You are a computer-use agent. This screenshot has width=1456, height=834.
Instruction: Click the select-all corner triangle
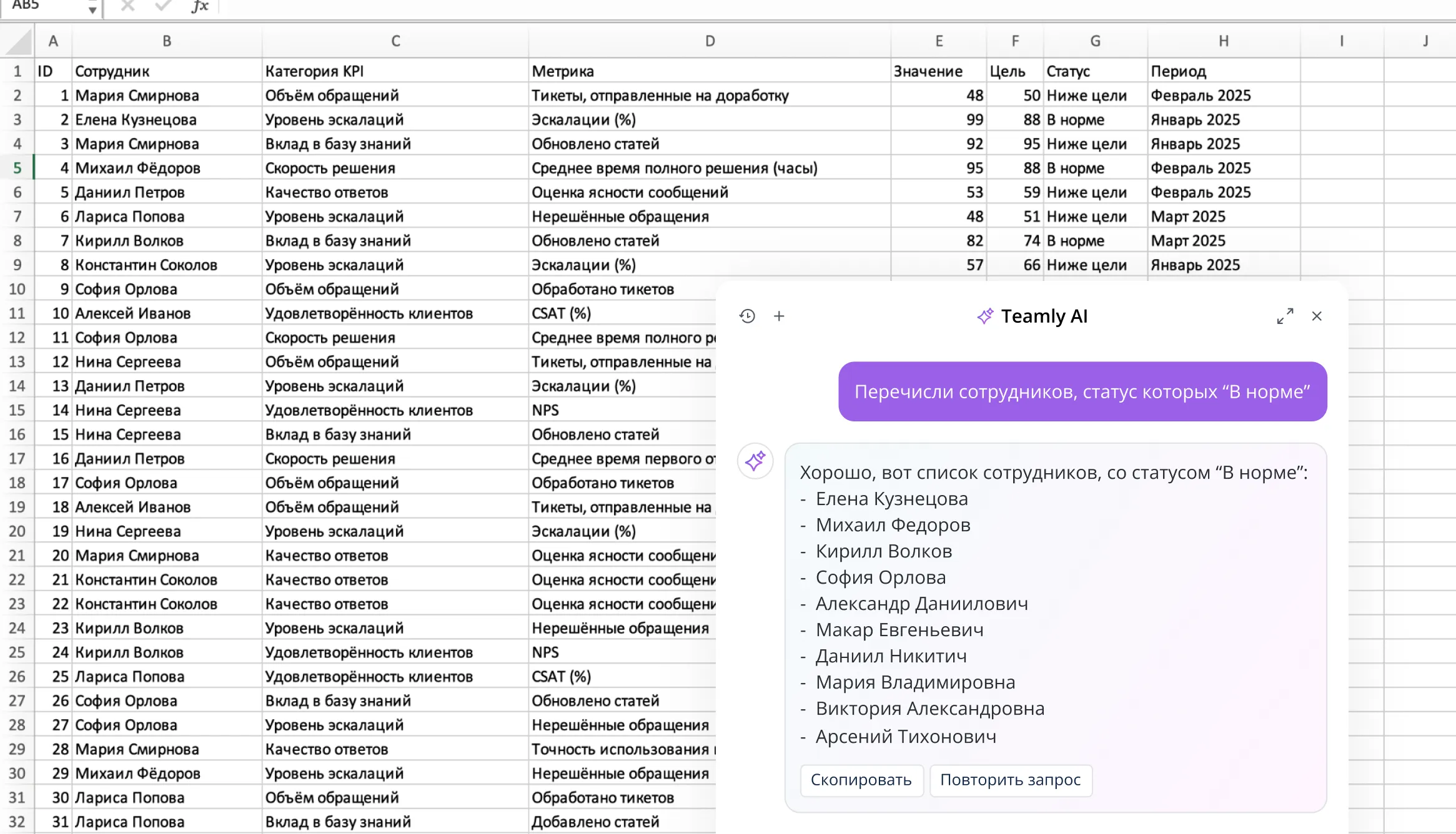[19, 42]
